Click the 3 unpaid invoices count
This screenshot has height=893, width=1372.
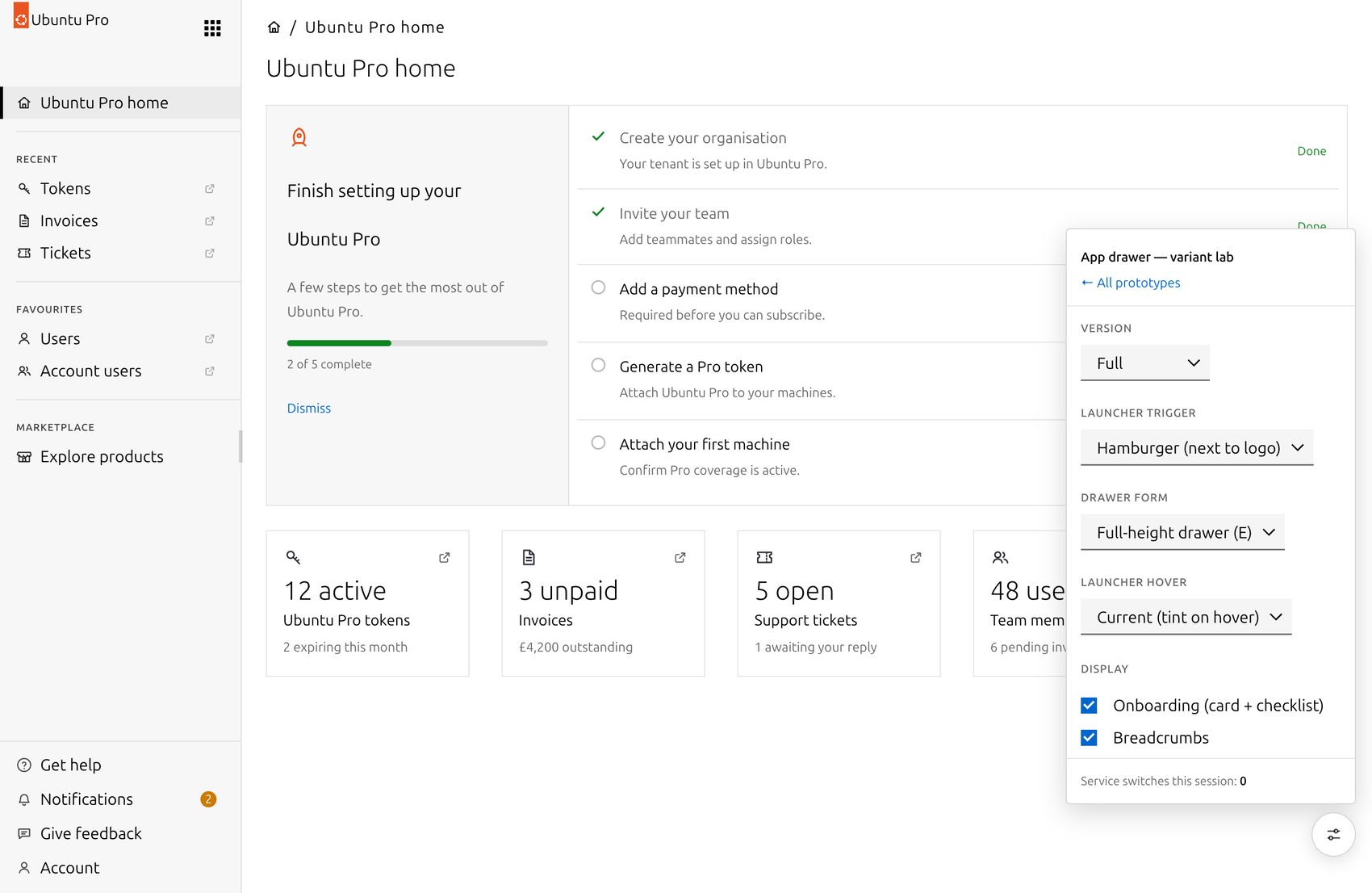point(568,591)
